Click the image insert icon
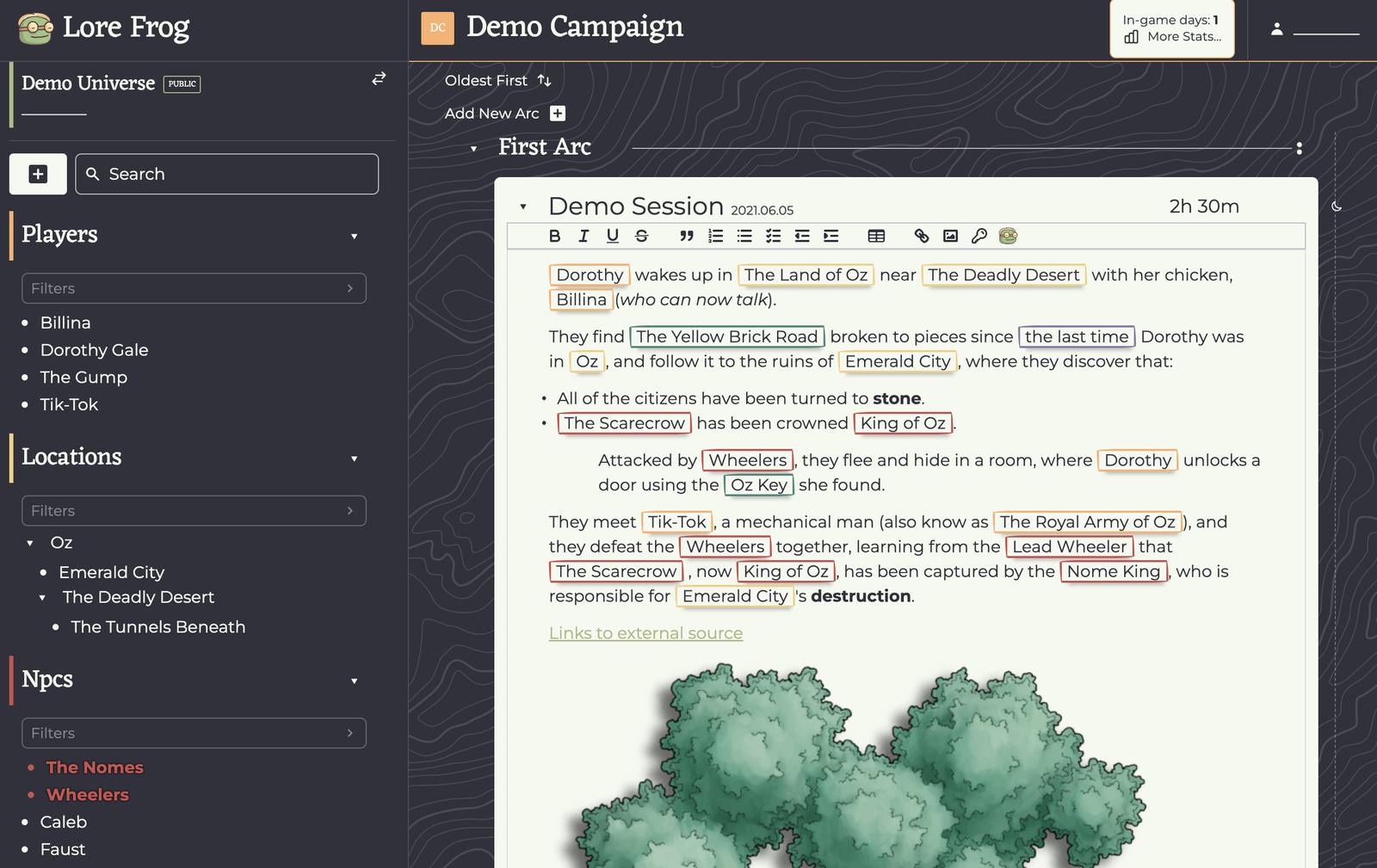Viewport: 1377px width, 868px height. click(949, 236)
